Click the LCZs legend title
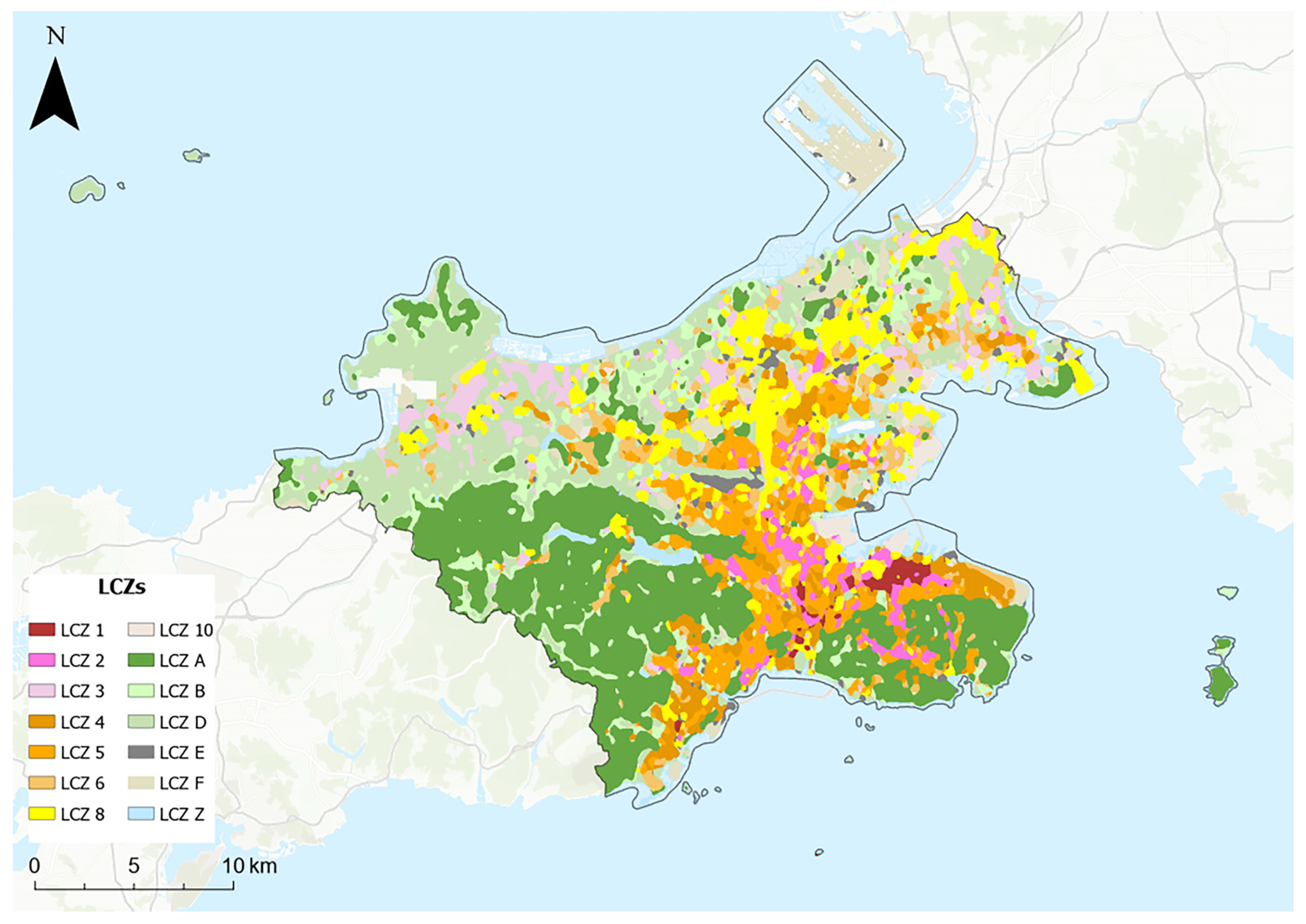Image resolution: width=1306 pixels, height=924 pixels. point(122,587)
